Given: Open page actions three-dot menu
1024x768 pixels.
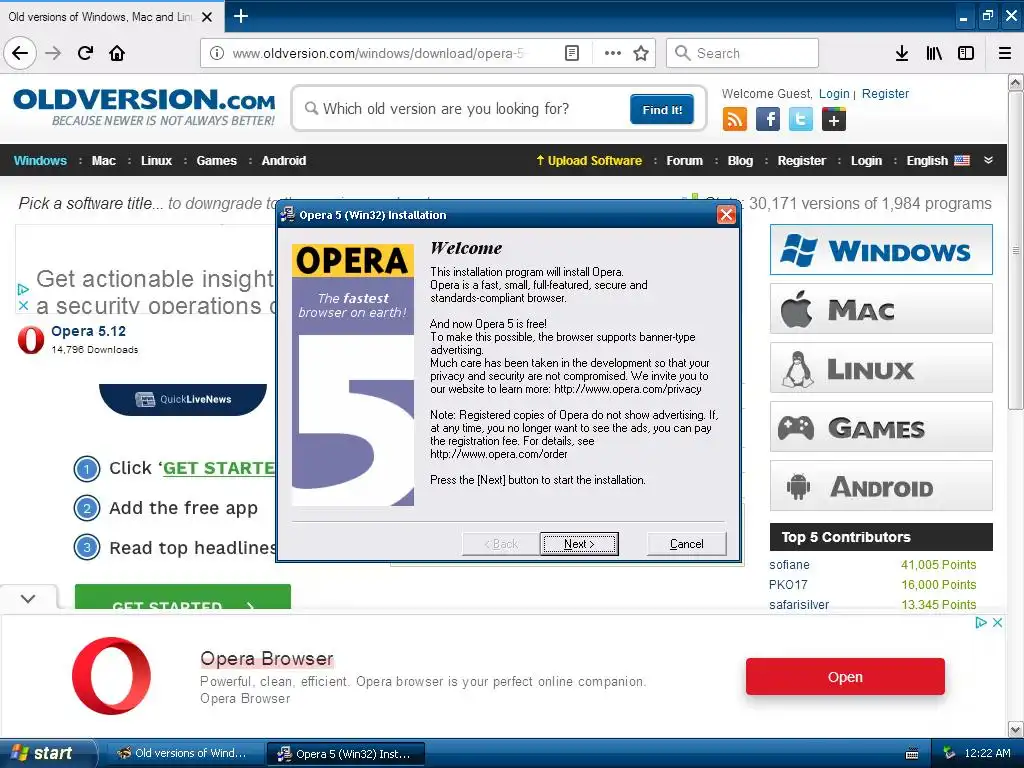Looking at the screenshot, I should click(613, 53).
